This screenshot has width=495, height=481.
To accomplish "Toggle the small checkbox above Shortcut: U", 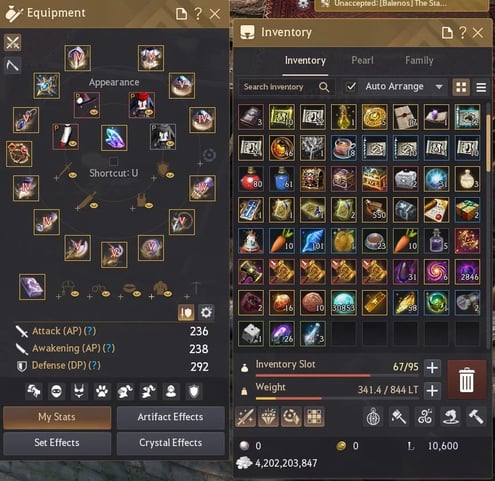I will click(x=114, y=162).
